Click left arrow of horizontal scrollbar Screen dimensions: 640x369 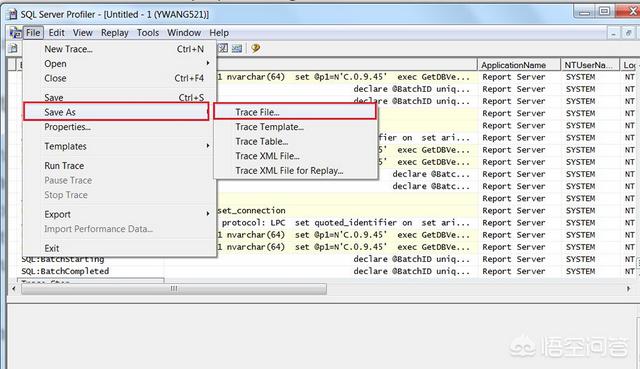13,289
